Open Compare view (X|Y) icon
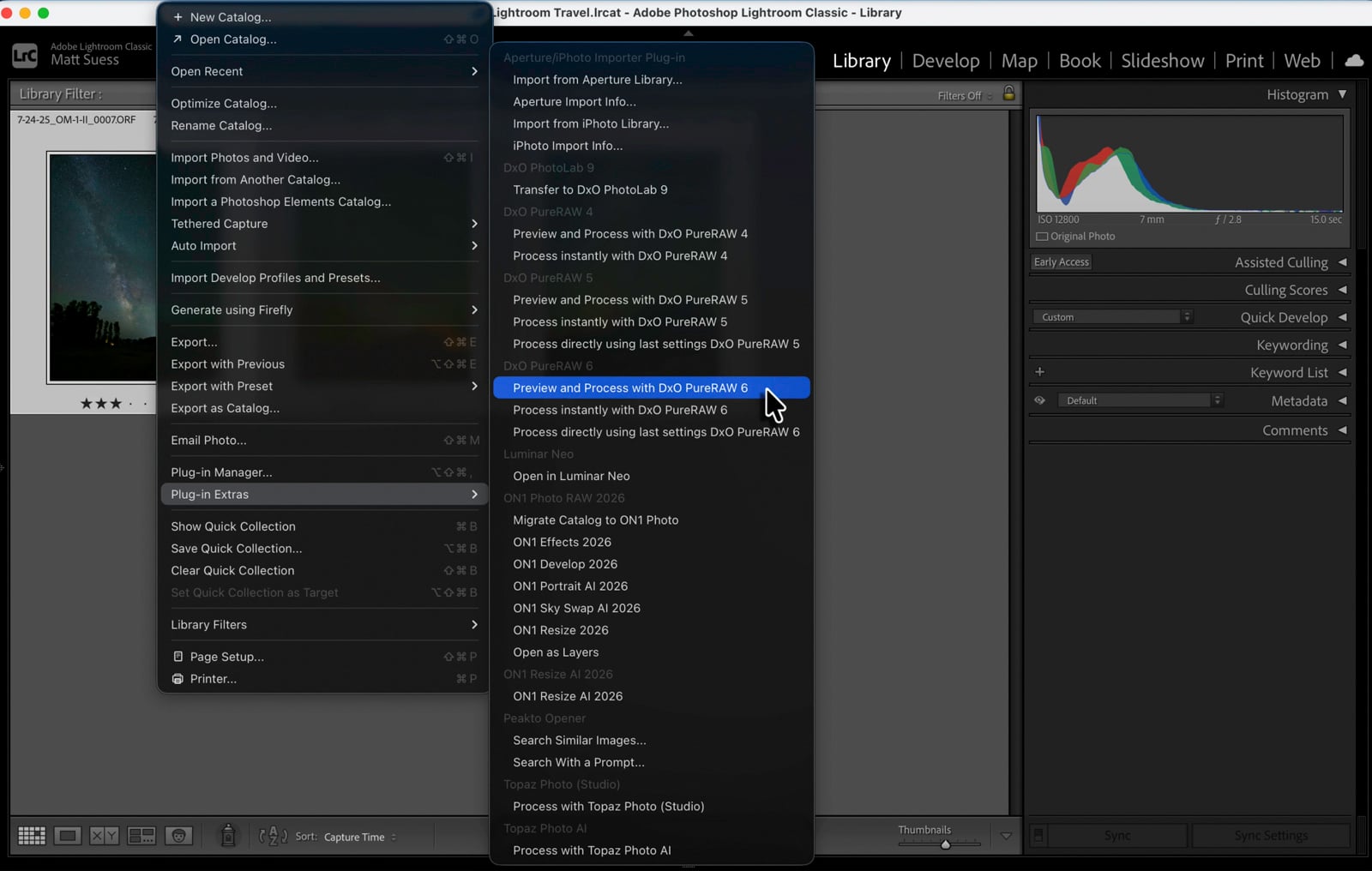 (x=105, y=836)
